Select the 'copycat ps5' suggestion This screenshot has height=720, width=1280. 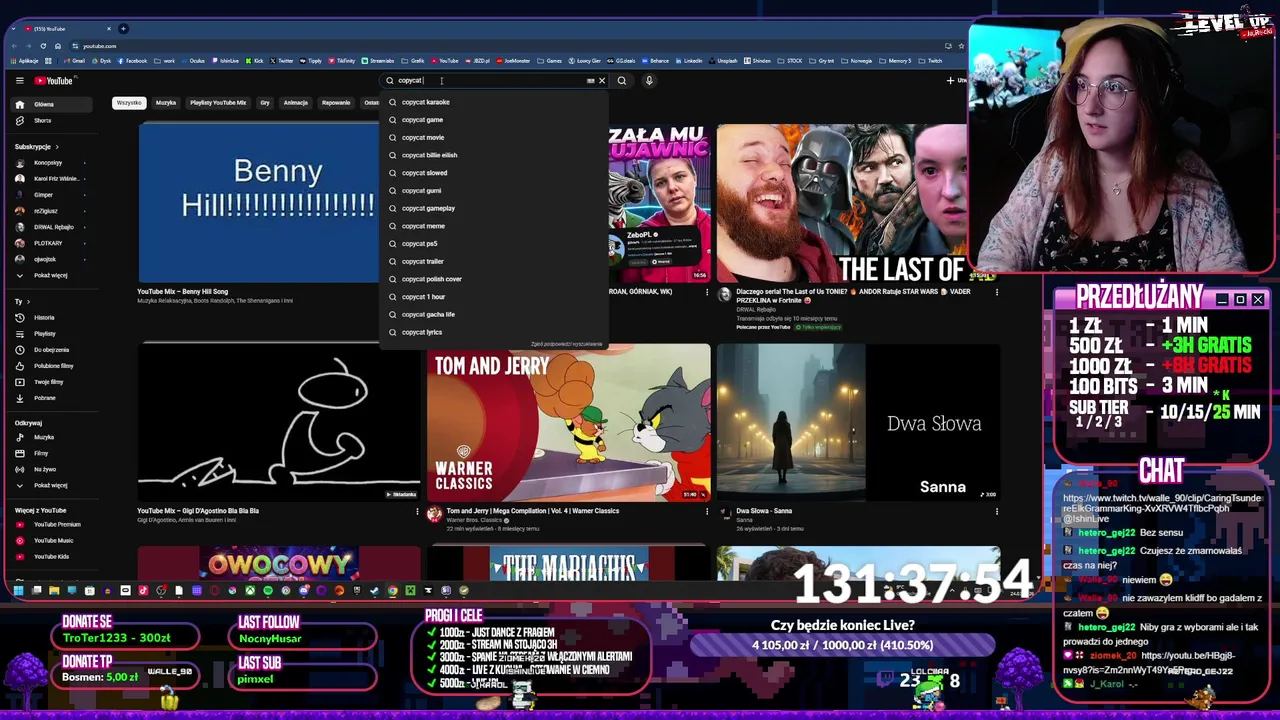495,244
